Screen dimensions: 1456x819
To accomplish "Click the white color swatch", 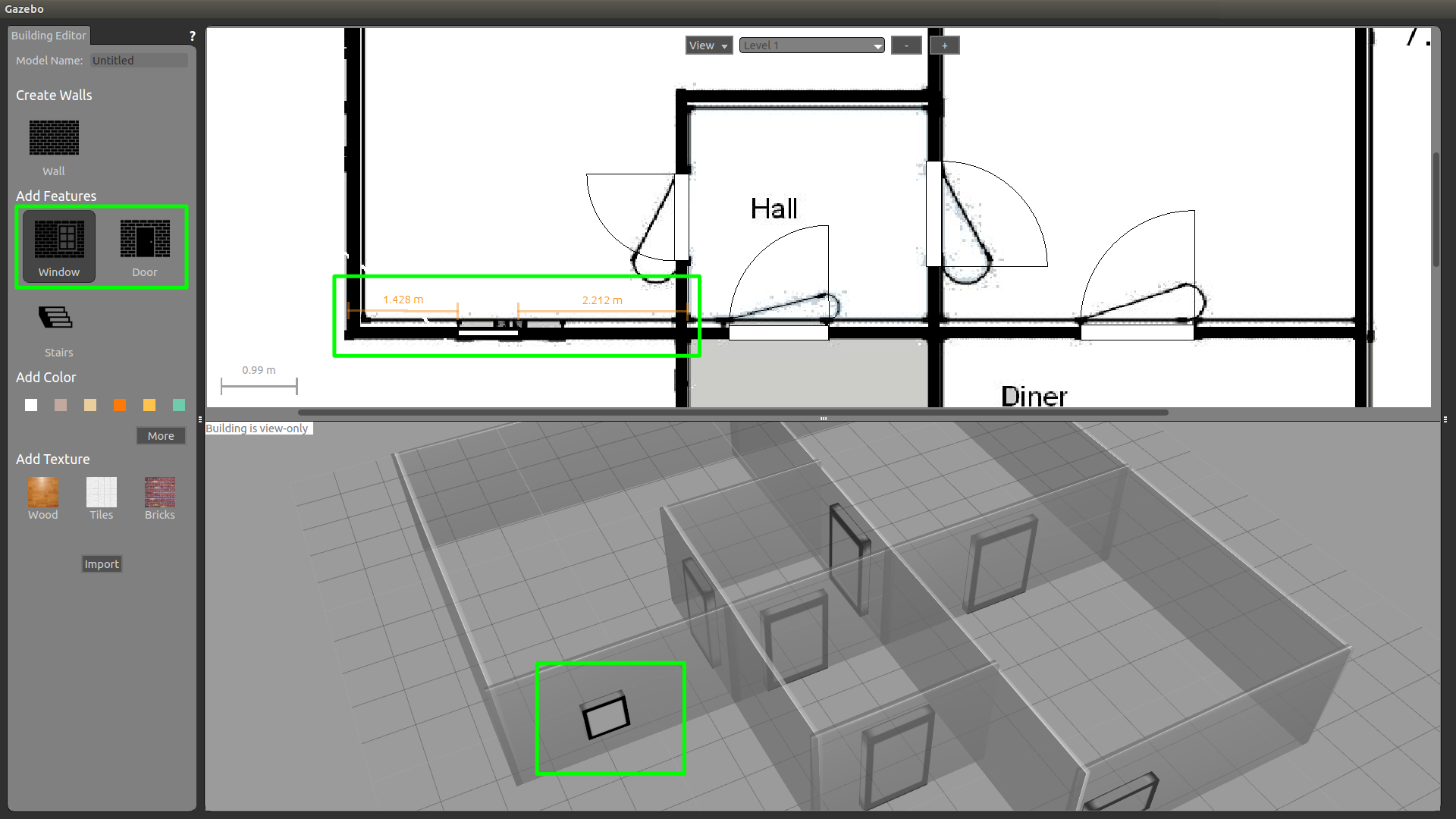I will click(30, 404).
